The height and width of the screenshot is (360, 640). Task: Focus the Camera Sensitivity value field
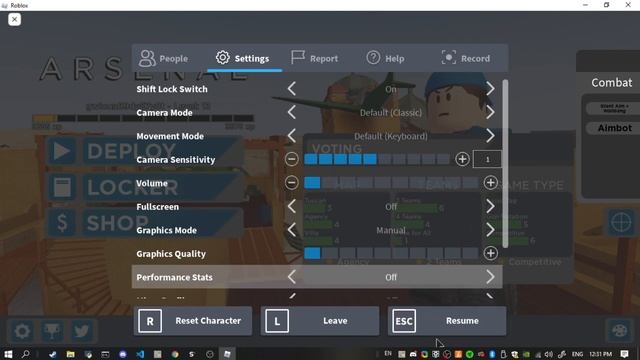[487, 159]
